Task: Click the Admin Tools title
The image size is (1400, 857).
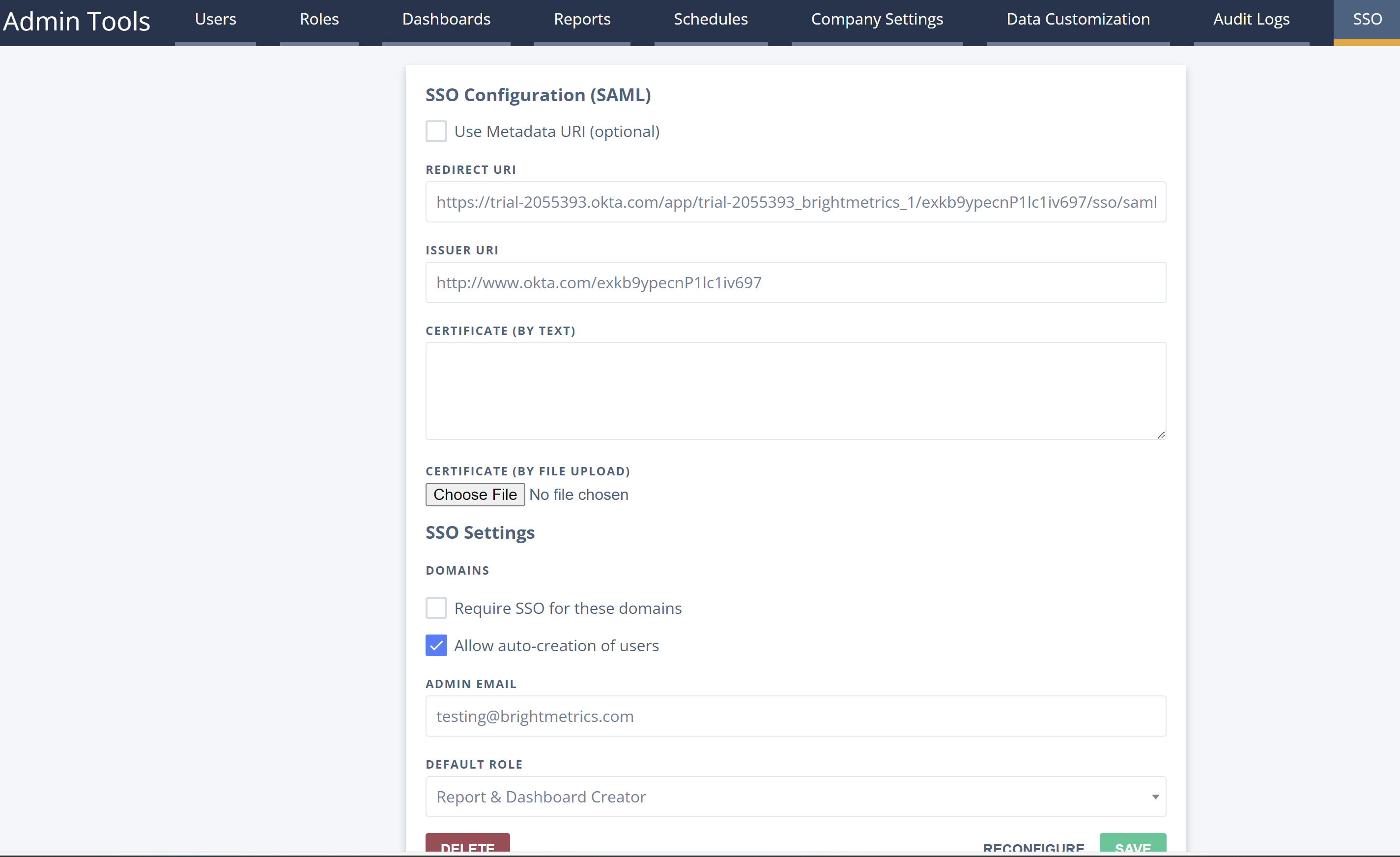Action: (77, 22)
